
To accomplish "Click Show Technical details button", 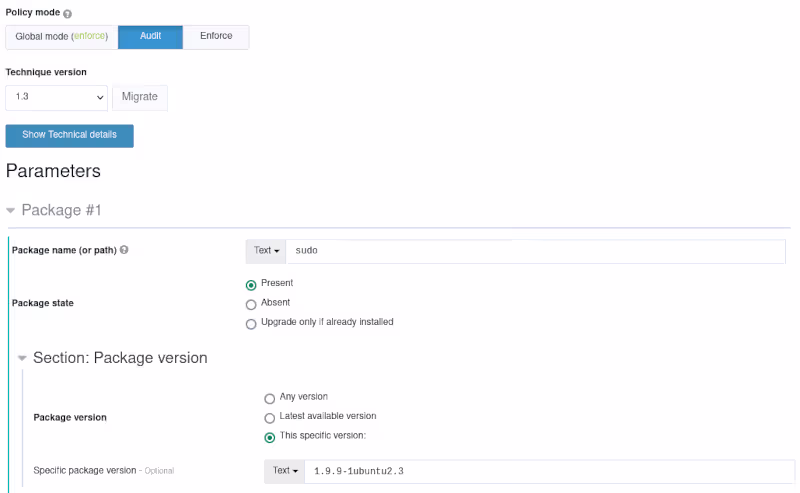I will click(x=69, y=135).
